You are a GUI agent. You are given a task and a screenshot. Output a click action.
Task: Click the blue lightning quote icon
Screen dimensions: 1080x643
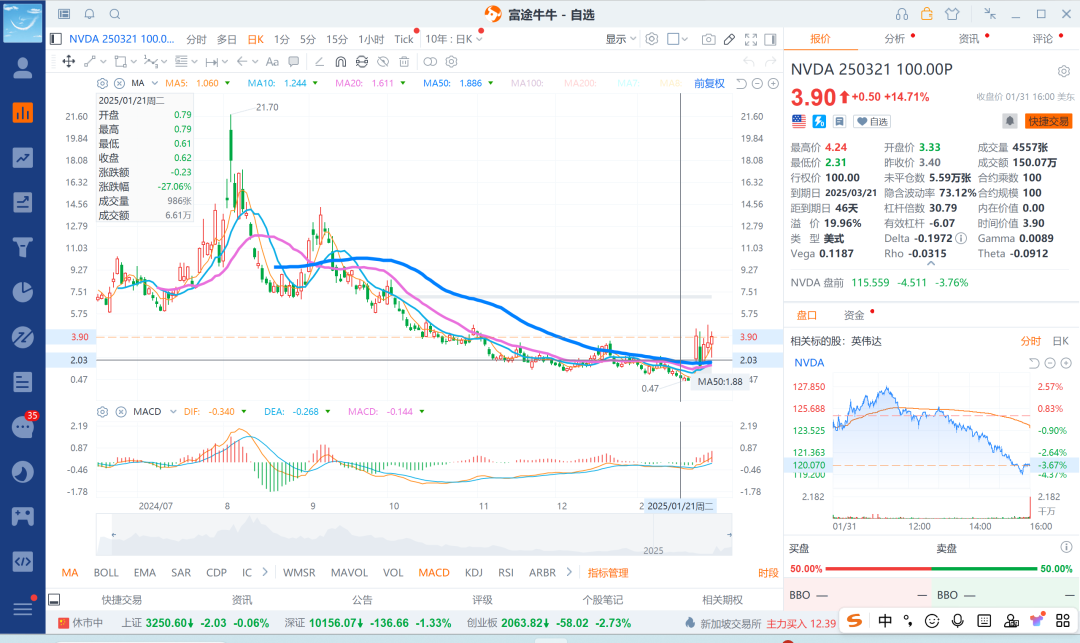pos(819,121)
